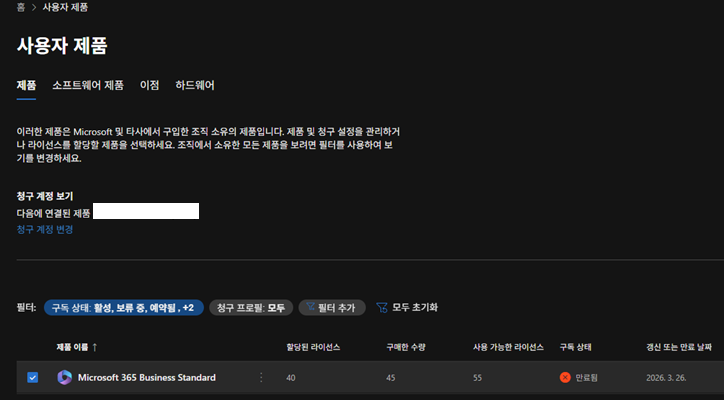
Task: Click the 사용자 제품 breadcrumb item
Action: 65,7
